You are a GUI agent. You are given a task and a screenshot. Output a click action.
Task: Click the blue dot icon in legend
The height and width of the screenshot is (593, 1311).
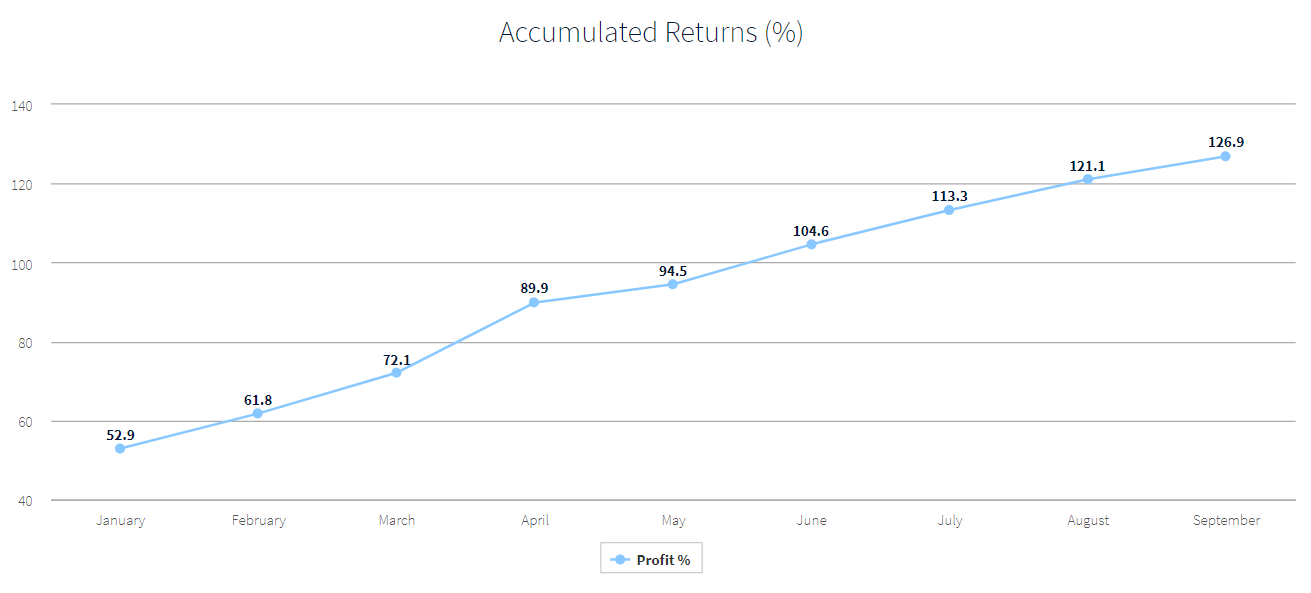pyautogui.click(x=620, y=559)
